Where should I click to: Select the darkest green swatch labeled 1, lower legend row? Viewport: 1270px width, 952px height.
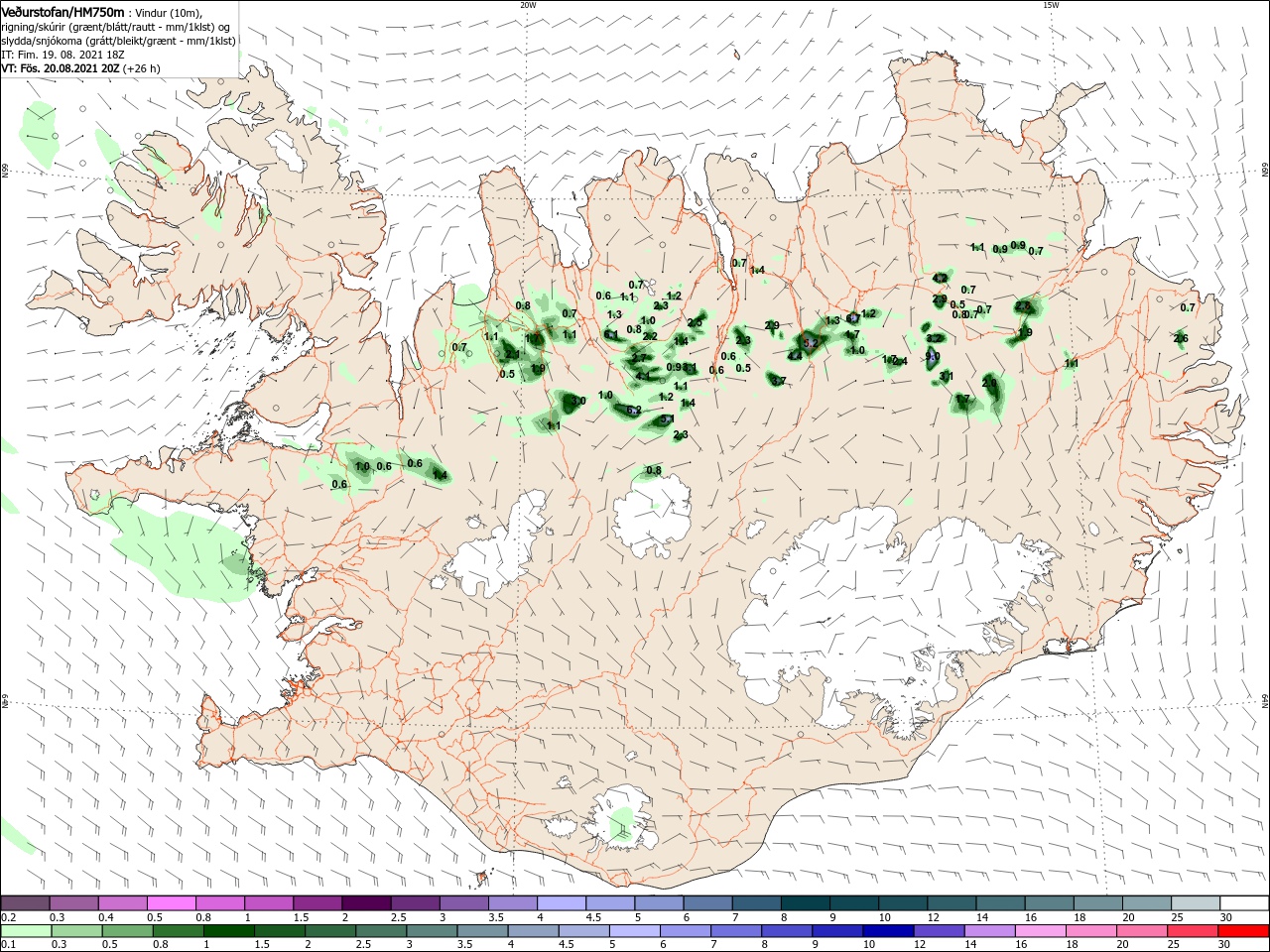click(x=228, y=930)
